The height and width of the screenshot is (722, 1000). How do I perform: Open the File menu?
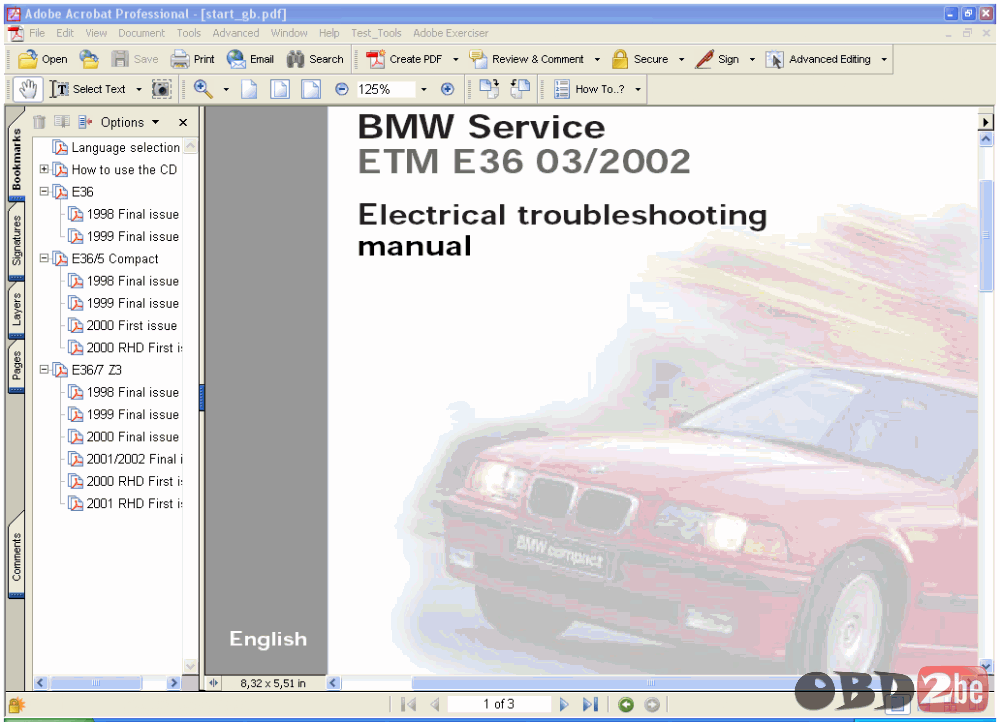pyautogui.click(x=37, y=33)
